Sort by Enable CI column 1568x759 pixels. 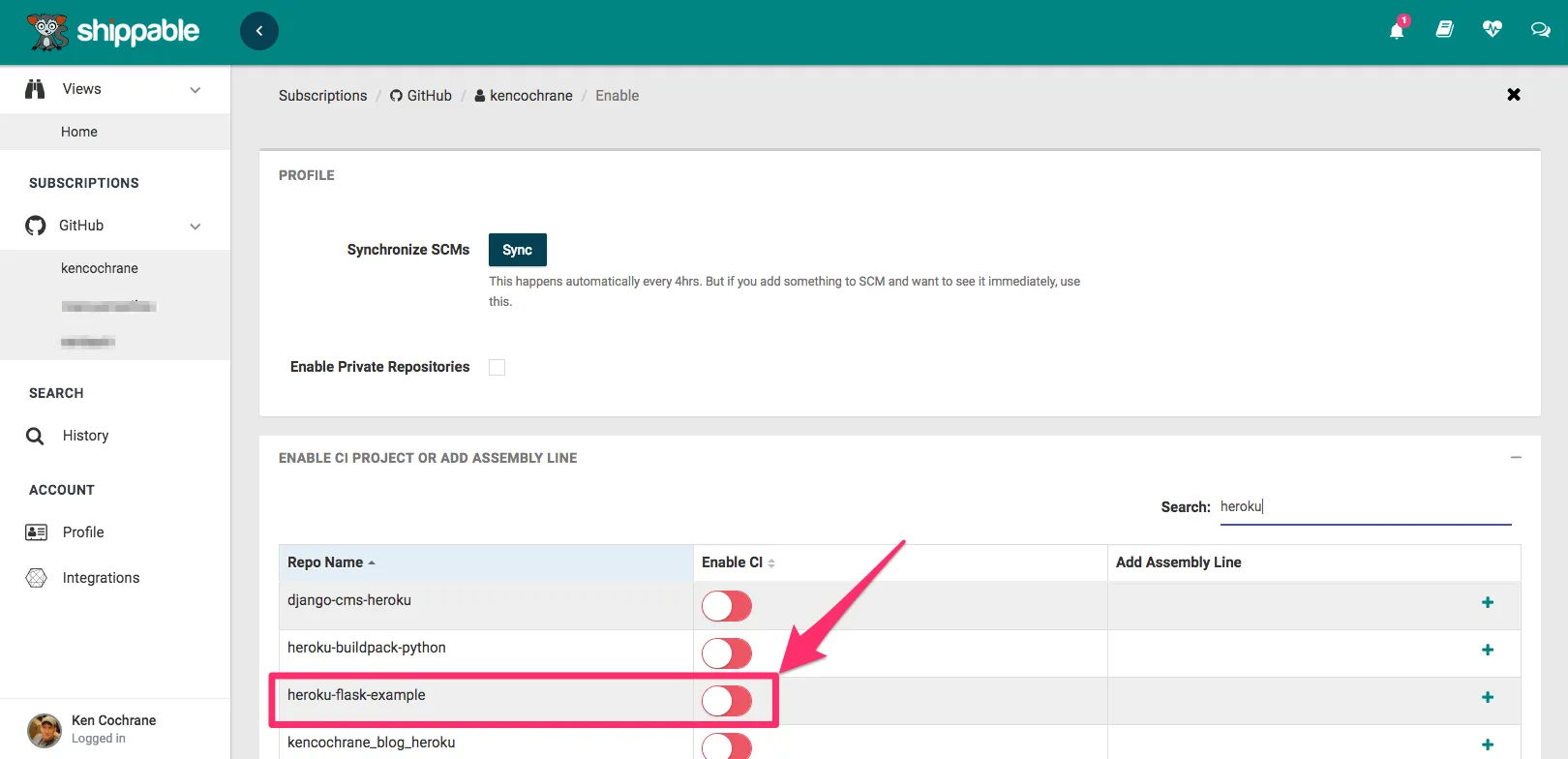tap(900, 562)
